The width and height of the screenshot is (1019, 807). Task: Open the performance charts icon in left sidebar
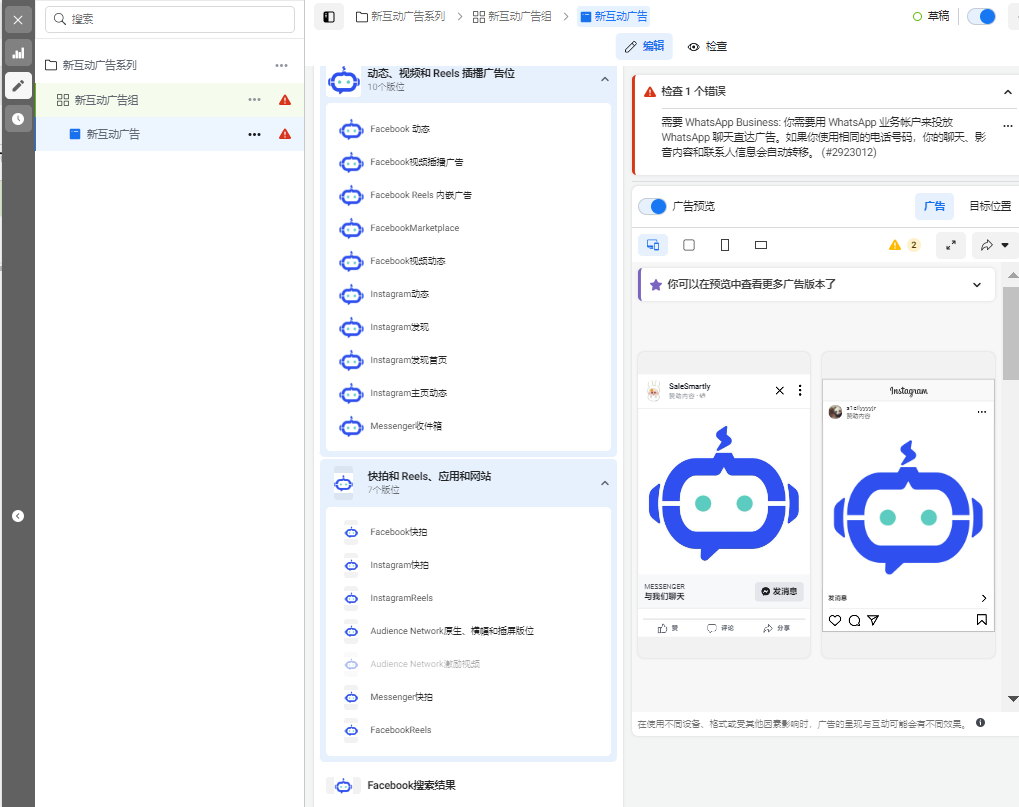point(18,53)
